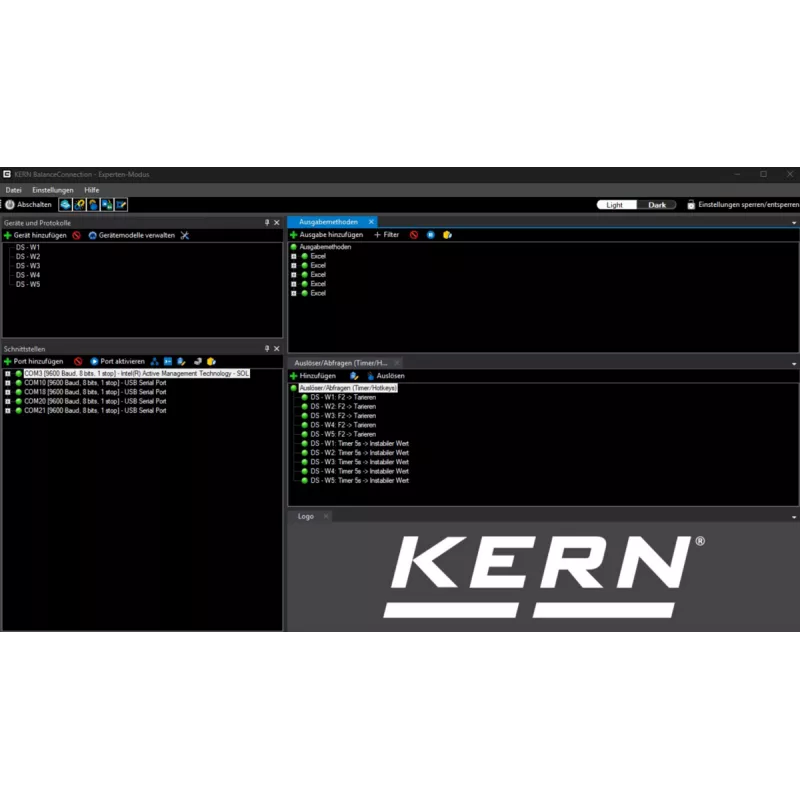This screenshot has width=800, height=800.
Task: Click the red block icon in Schnittstellen toolbar
Action: pos(78,361)
